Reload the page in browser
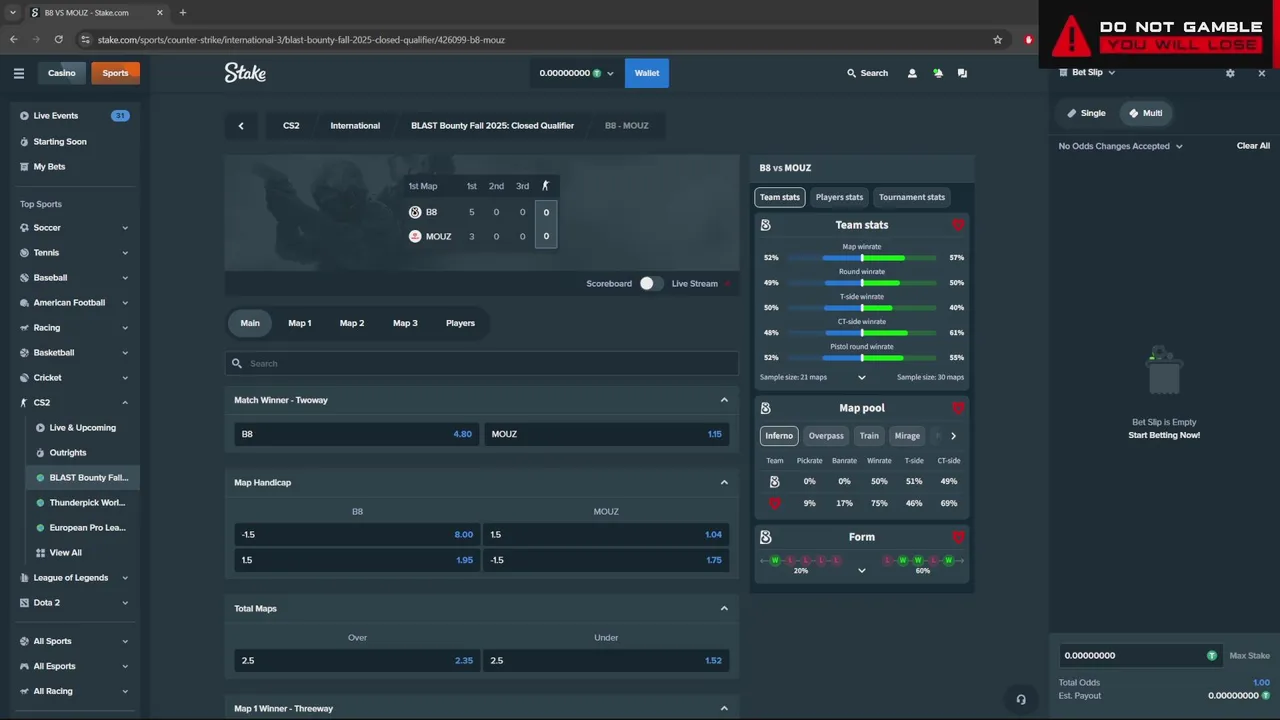The height and width of the screenshot is (720, 1280). (59, 40)
